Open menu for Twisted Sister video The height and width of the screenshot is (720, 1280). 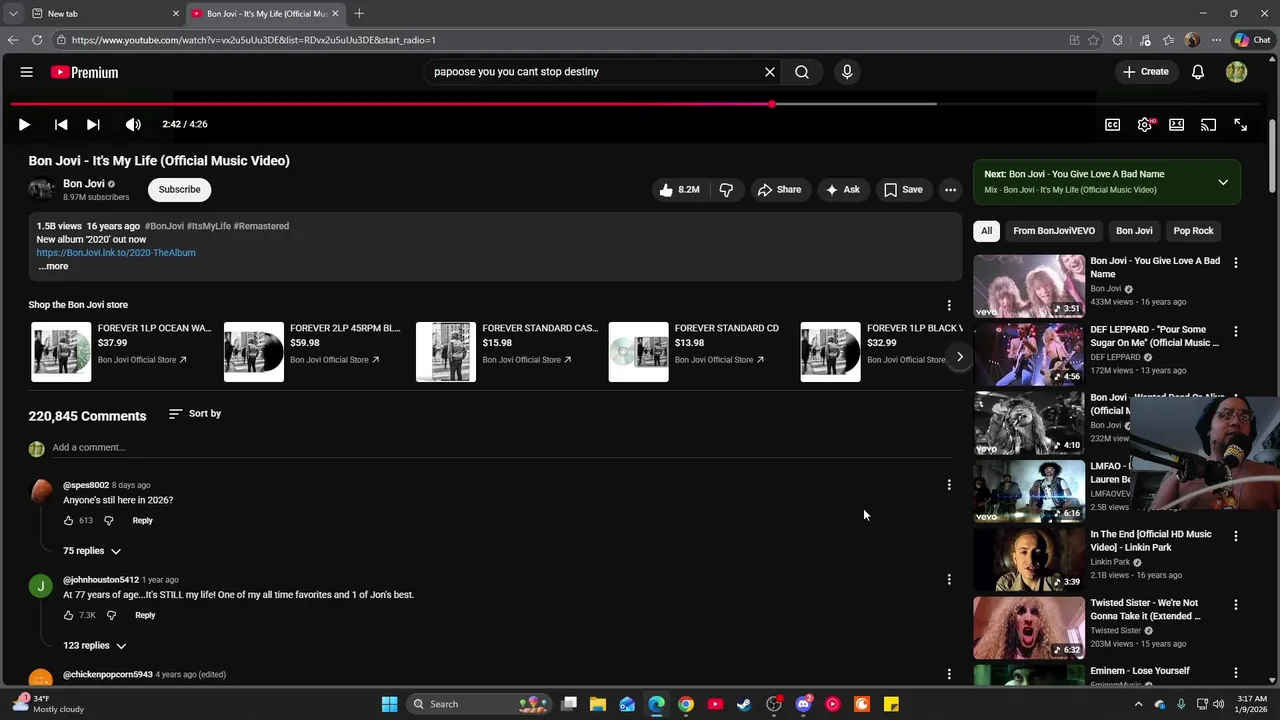tap(1236, 605)
